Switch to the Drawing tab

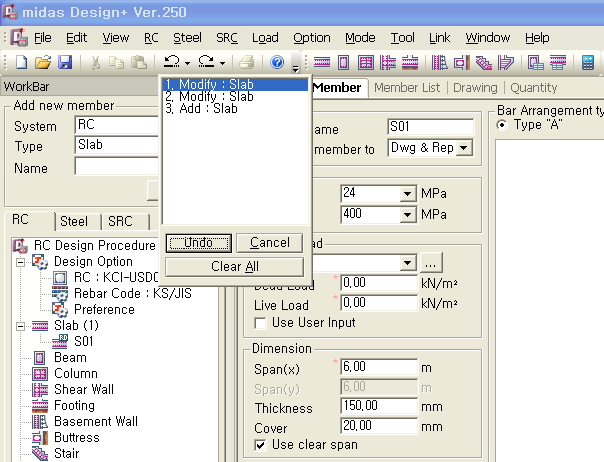475,88
